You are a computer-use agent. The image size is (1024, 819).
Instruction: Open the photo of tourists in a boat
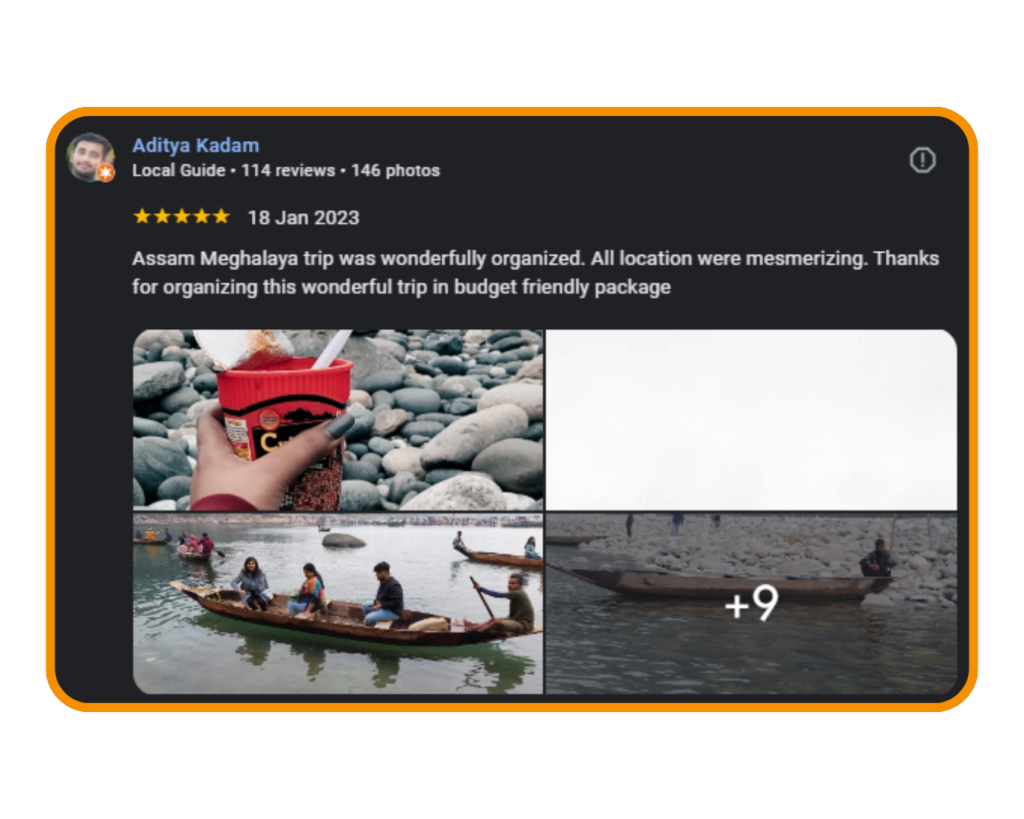(x=338, y=603)
